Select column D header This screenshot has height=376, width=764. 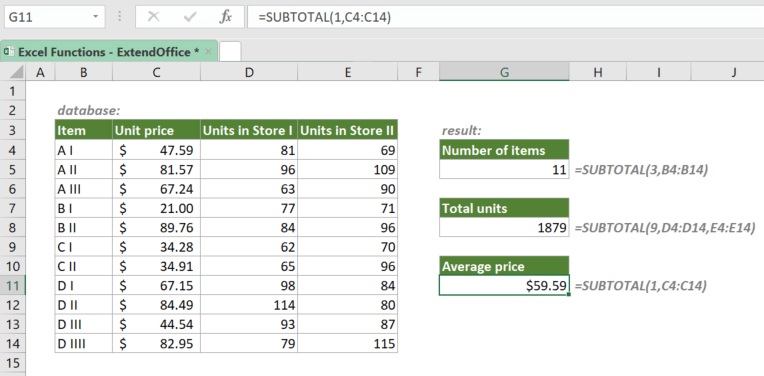[x=249, y=73]
